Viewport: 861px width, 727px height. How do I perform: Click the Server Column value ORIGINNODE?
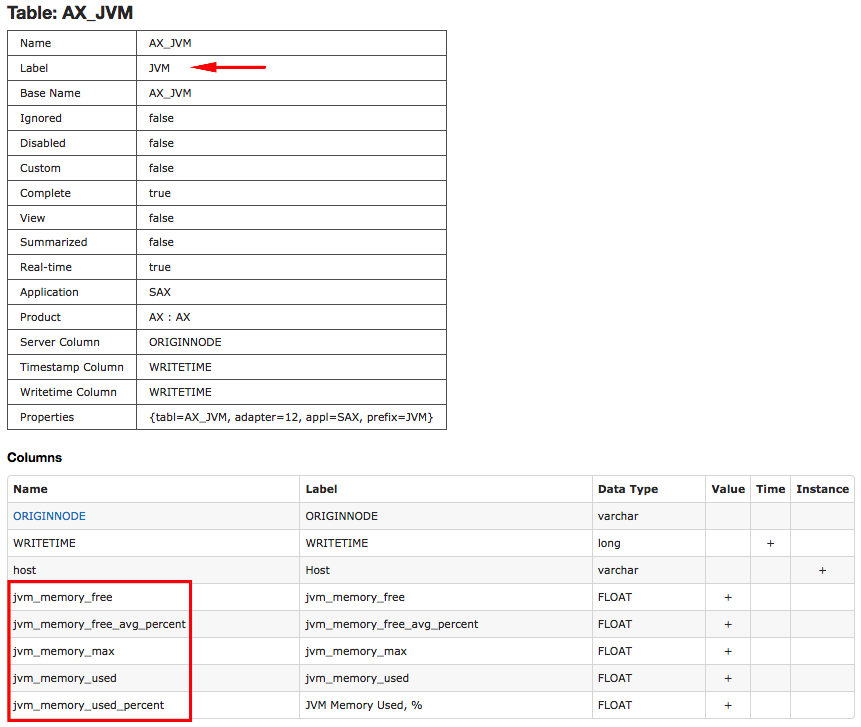[185, 342]
